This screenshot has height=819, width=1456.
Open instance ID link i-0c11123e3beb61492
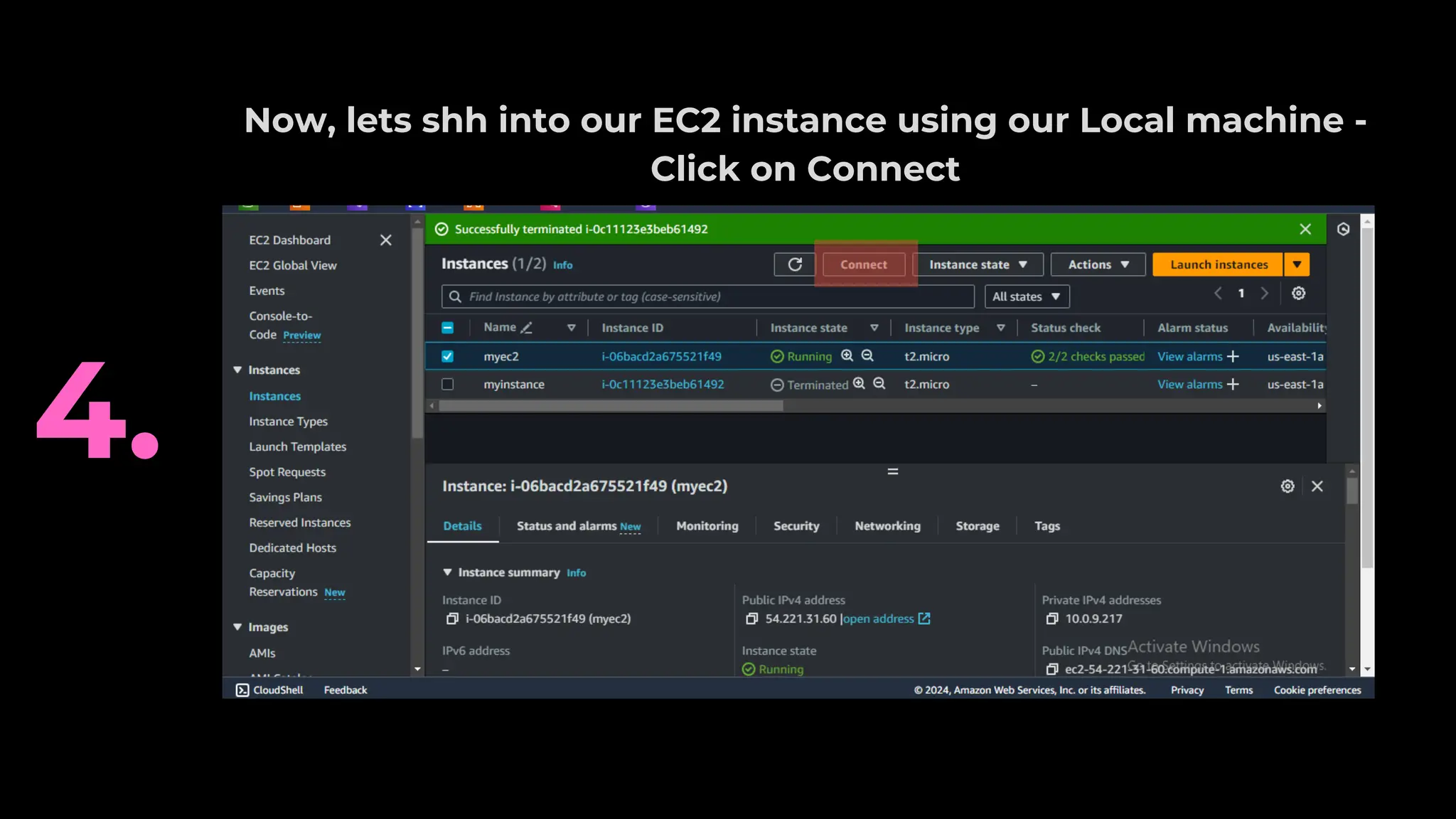(x=663, y=384)
